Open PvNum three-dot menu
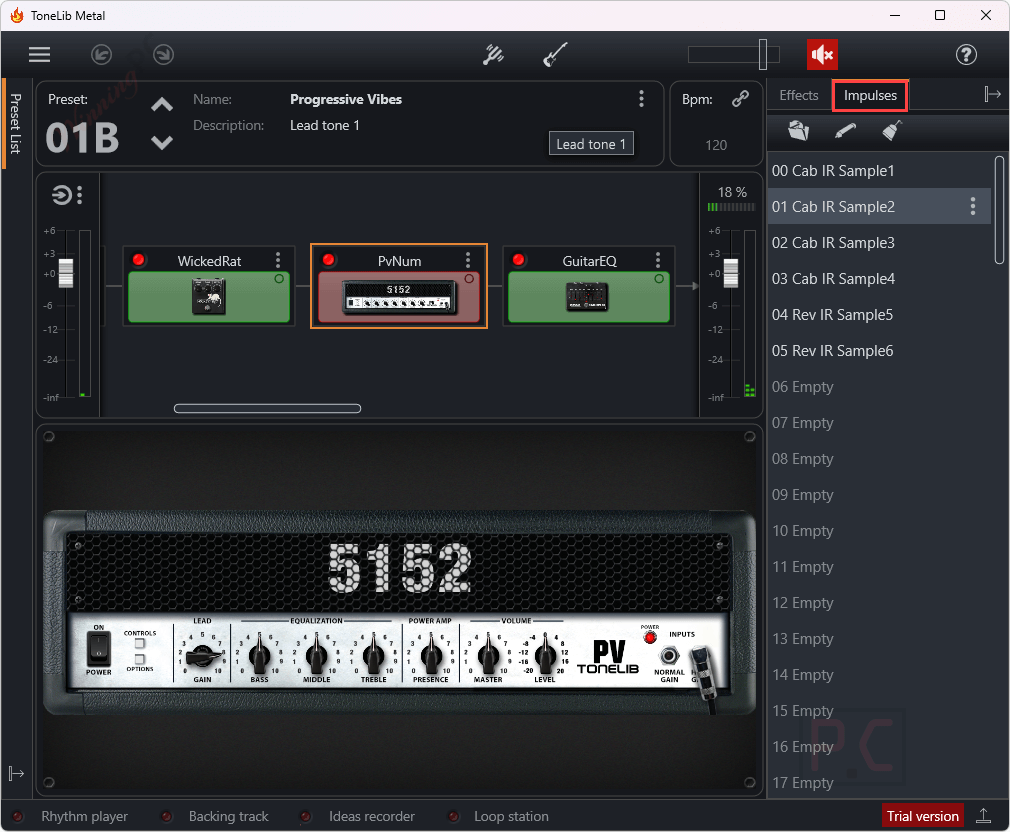The height and width of the screenshot is (832, 1010). pyautogui.click(x=468, y=260)
